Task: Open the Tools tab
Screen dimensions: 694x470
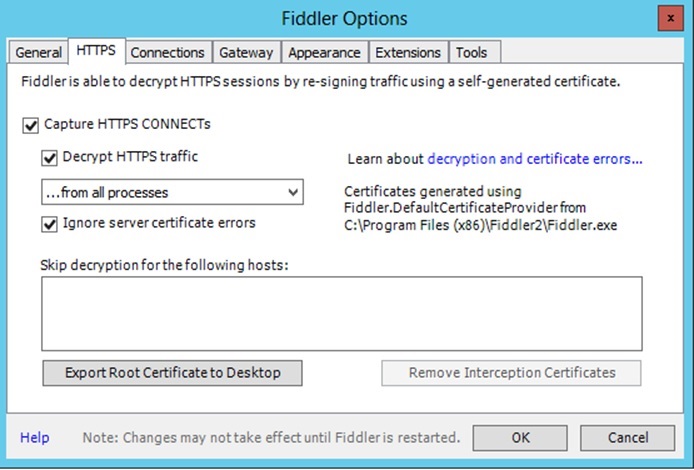Action: 474,53
